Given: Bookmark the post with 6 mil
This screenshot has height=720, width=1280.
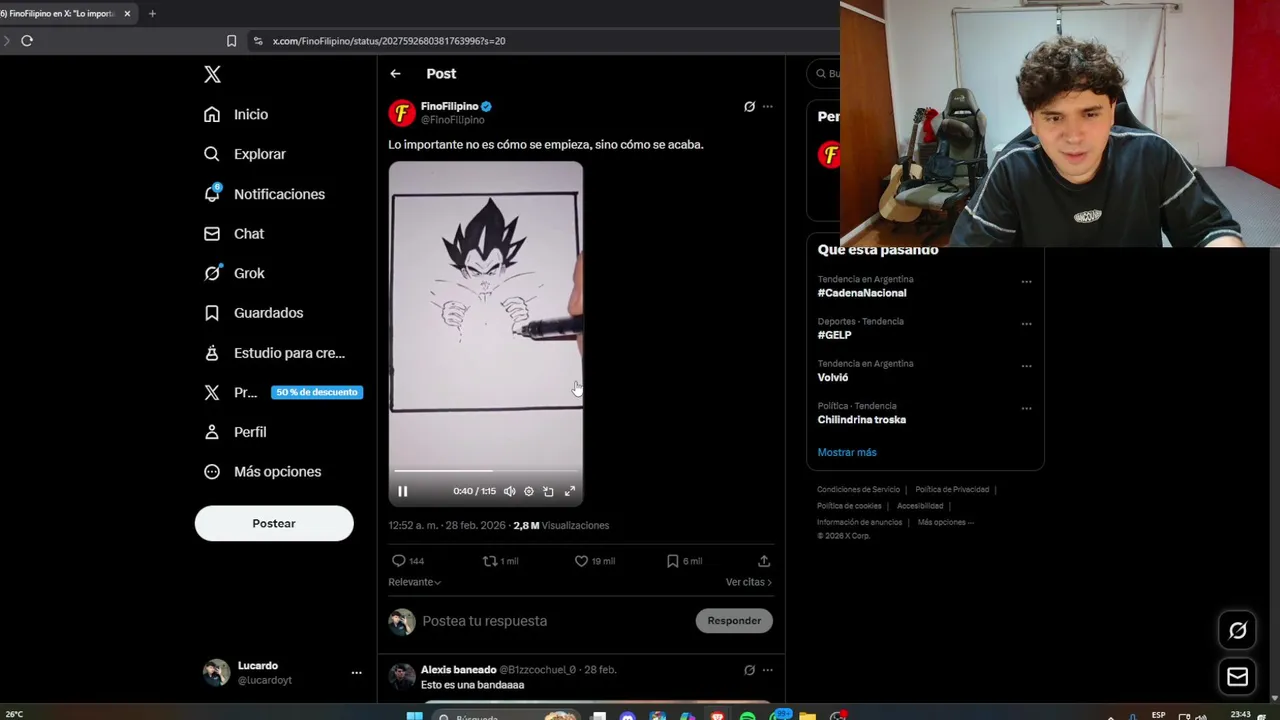Looking at the screenshot, I should [x=673, y=561].
